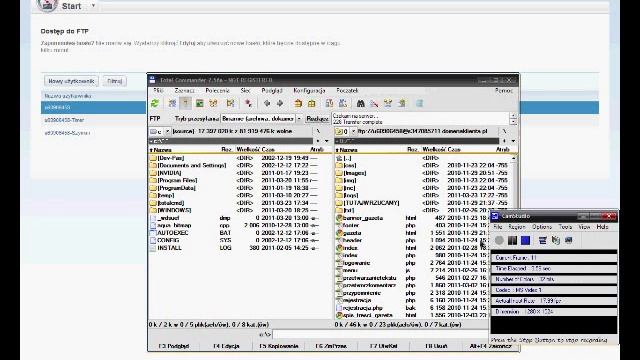
Task: Click the Nowy użytkownik button
Action: coord(71,81)
